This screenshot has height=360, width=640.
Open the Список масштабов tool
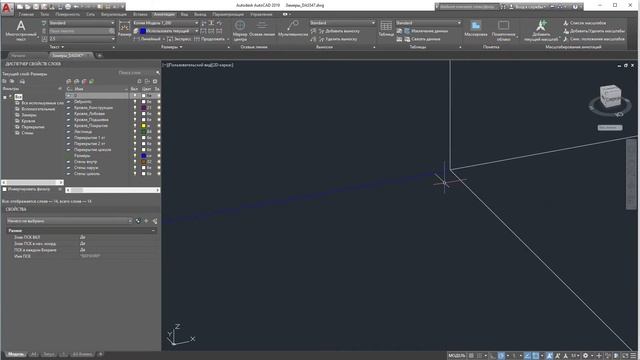(584, 23)
